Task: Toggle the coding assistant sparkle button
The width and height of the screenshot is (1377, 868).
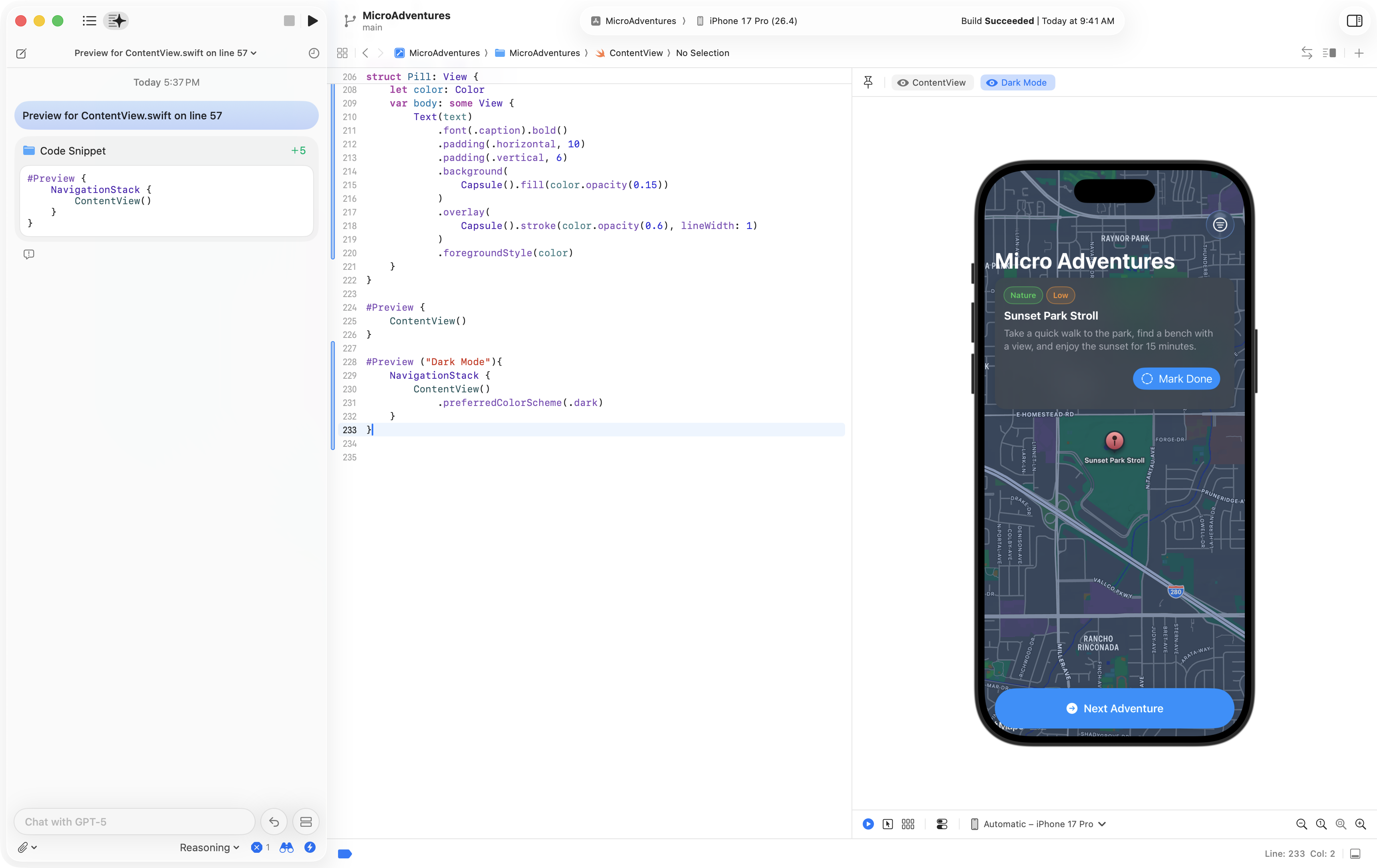Action: [116, 21]
